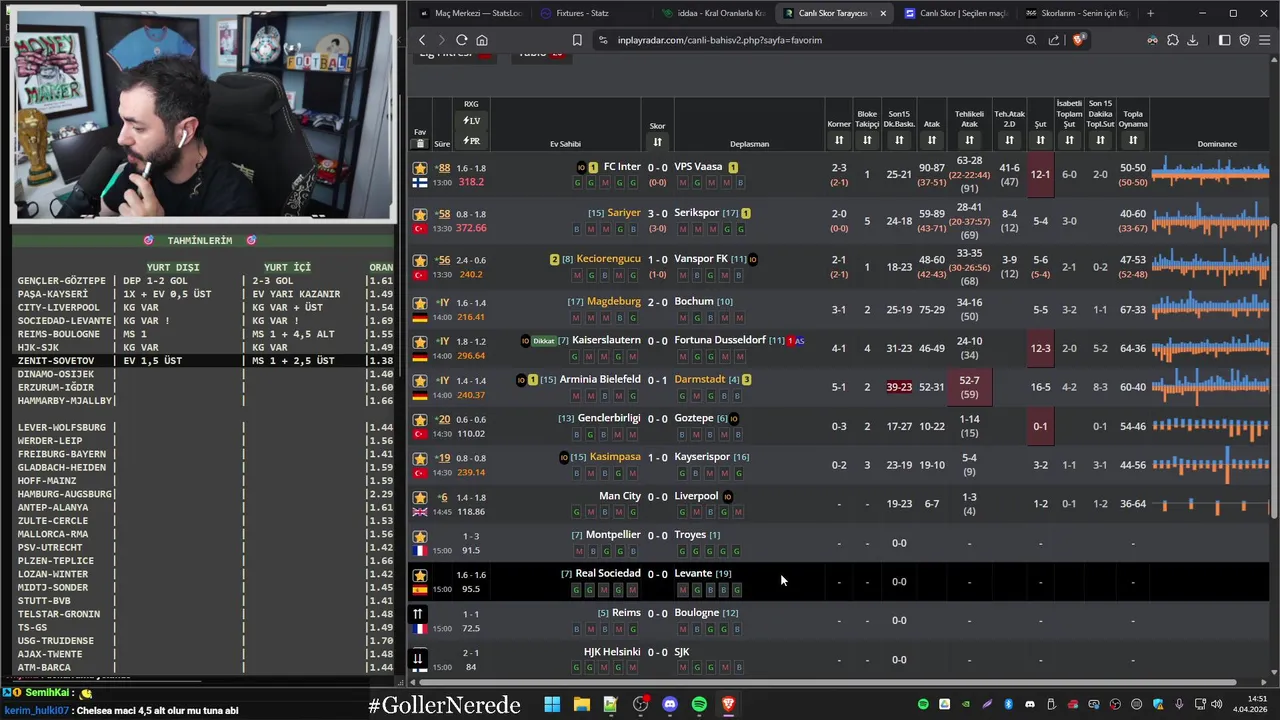The image size is (1280, 720).
Task: Open Sariyer team link
Action: point(624,213)
